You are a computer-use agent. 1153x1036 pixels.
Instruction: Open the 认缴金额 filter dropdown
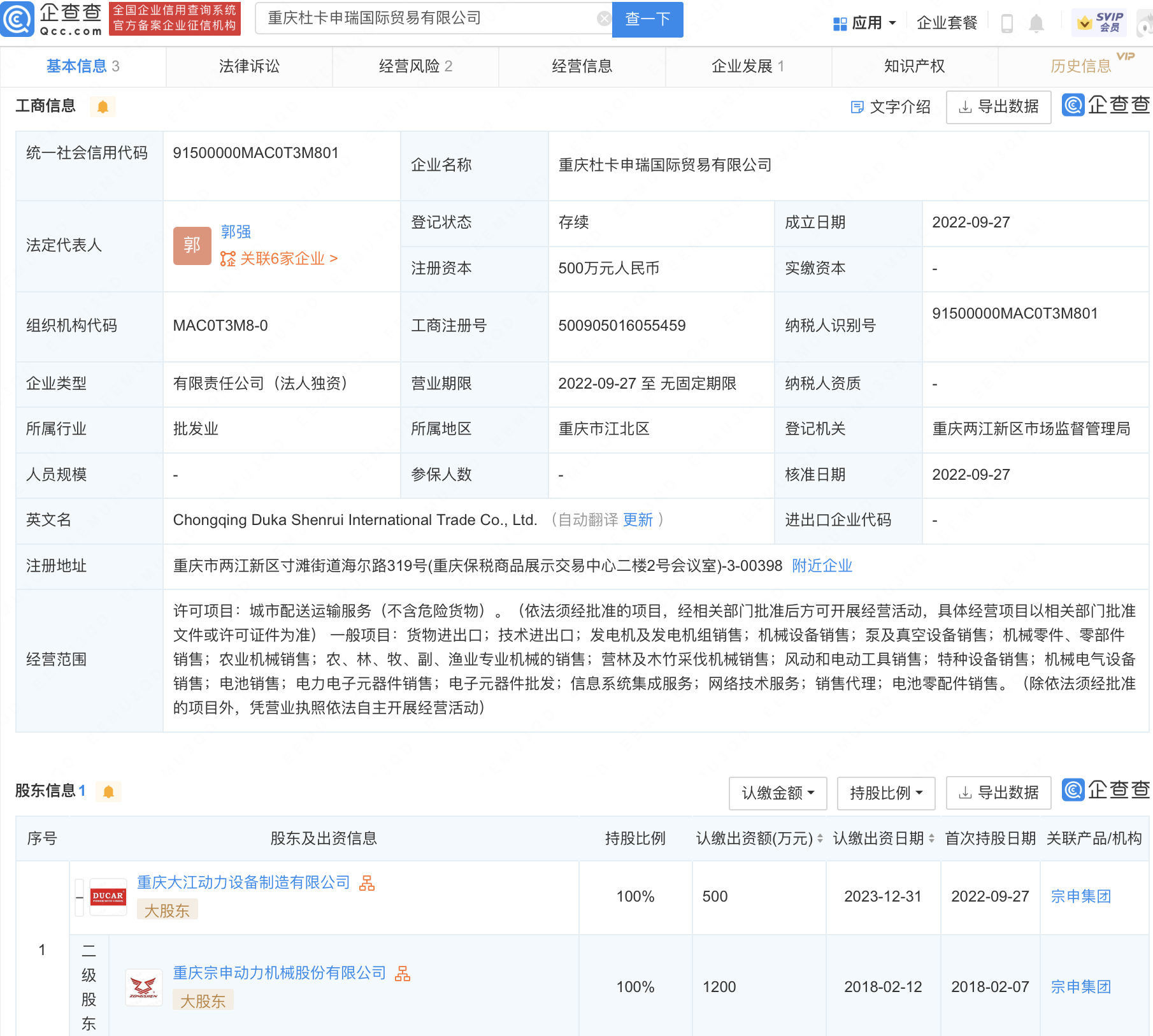tap(778, 793)
